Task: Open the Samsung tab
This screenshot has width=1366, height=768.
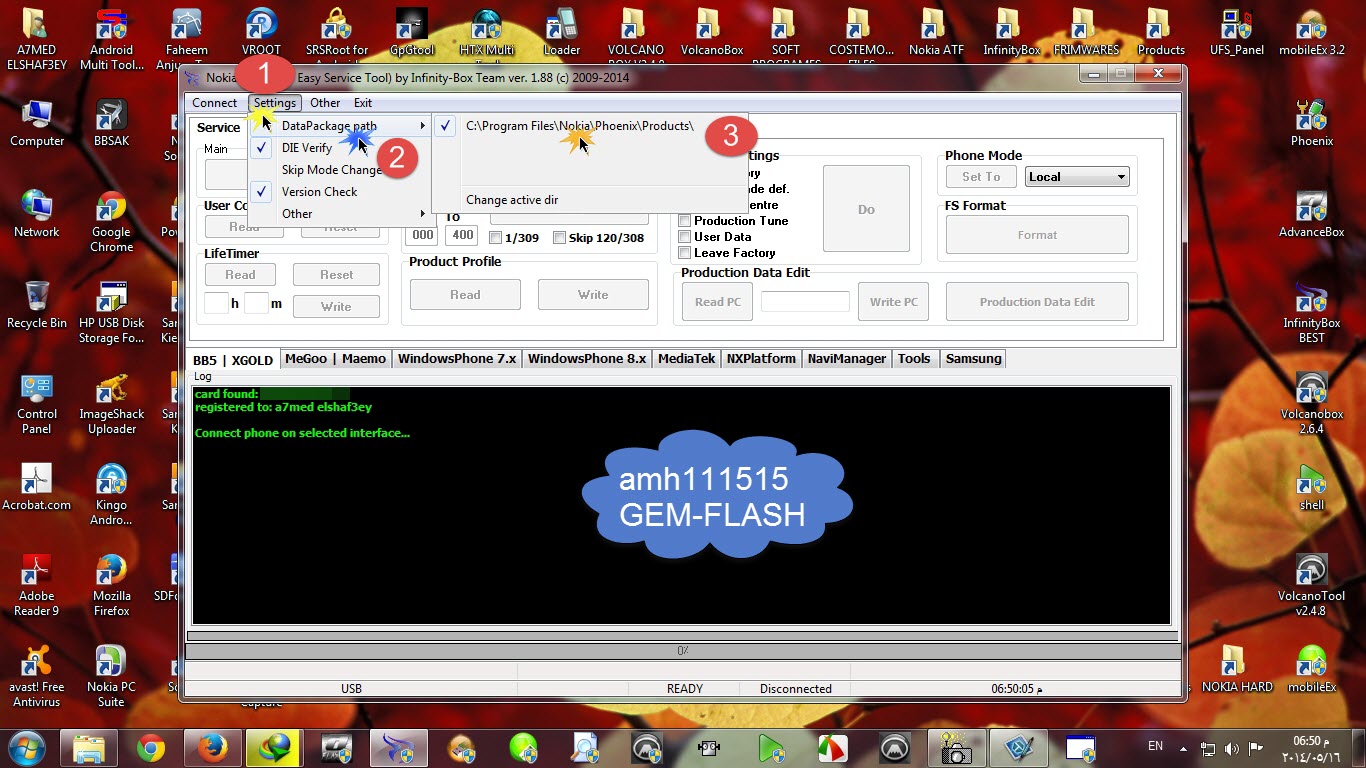Action: (973, 359)
